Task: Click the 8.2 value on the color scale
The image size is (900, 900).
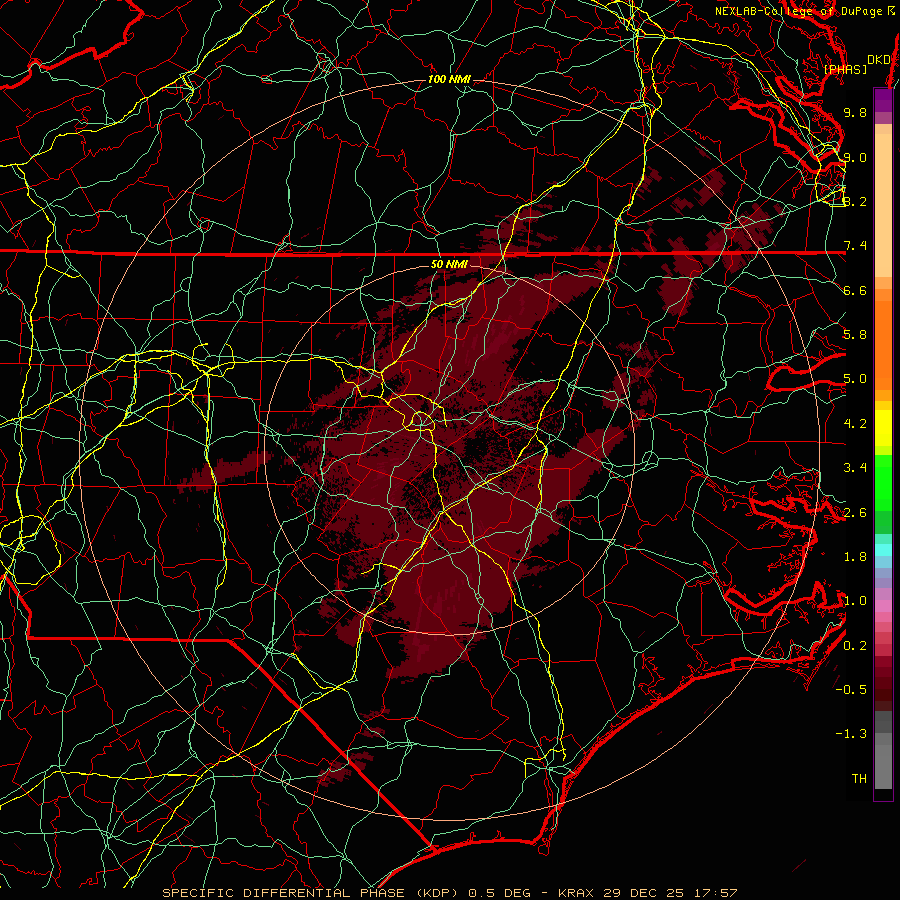Action: (855, 201)
